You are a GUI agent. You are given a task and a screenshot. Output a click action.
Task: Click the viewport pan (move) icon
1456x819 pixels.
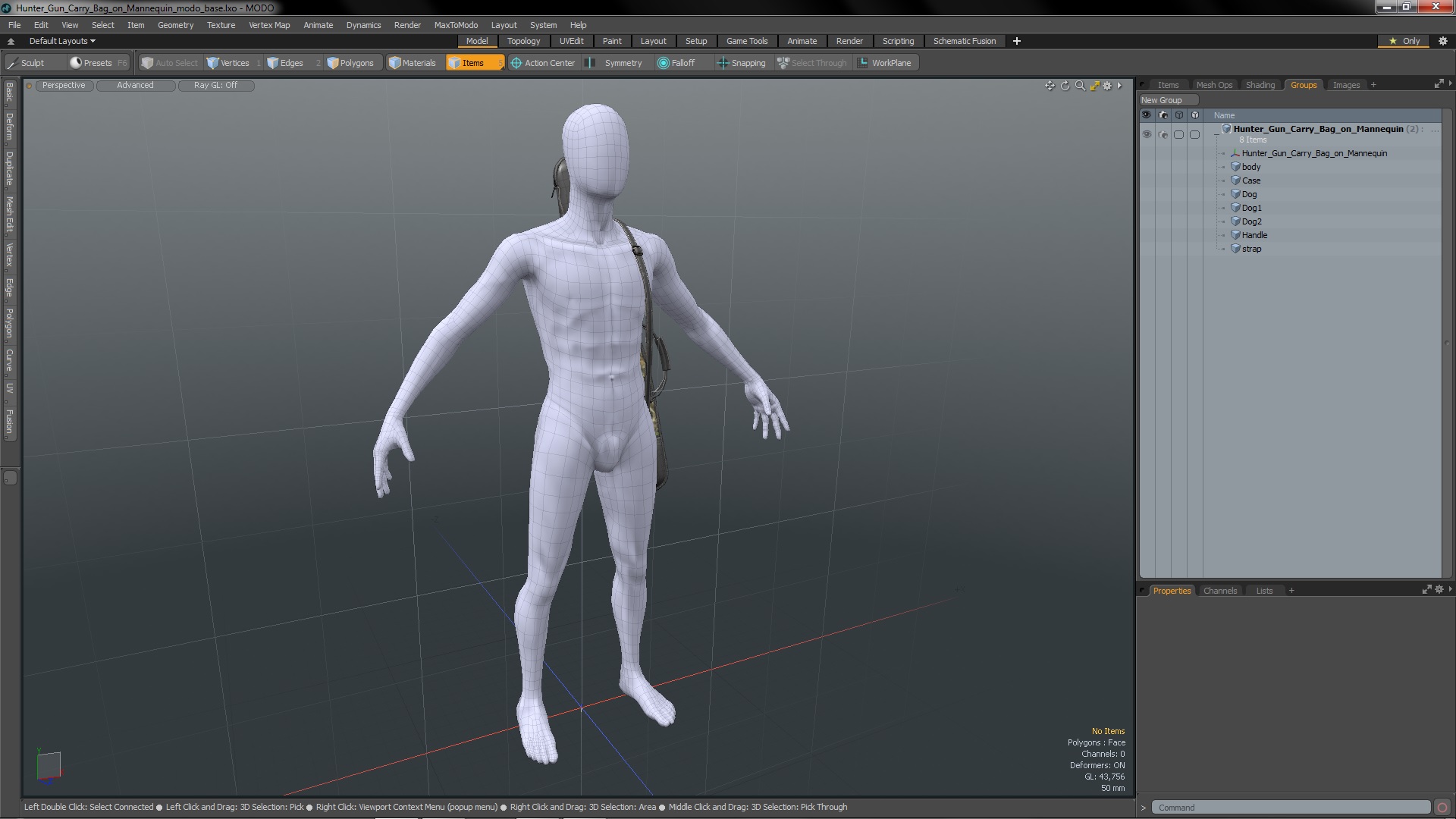pyautogui.click(x=1050, y=86)
